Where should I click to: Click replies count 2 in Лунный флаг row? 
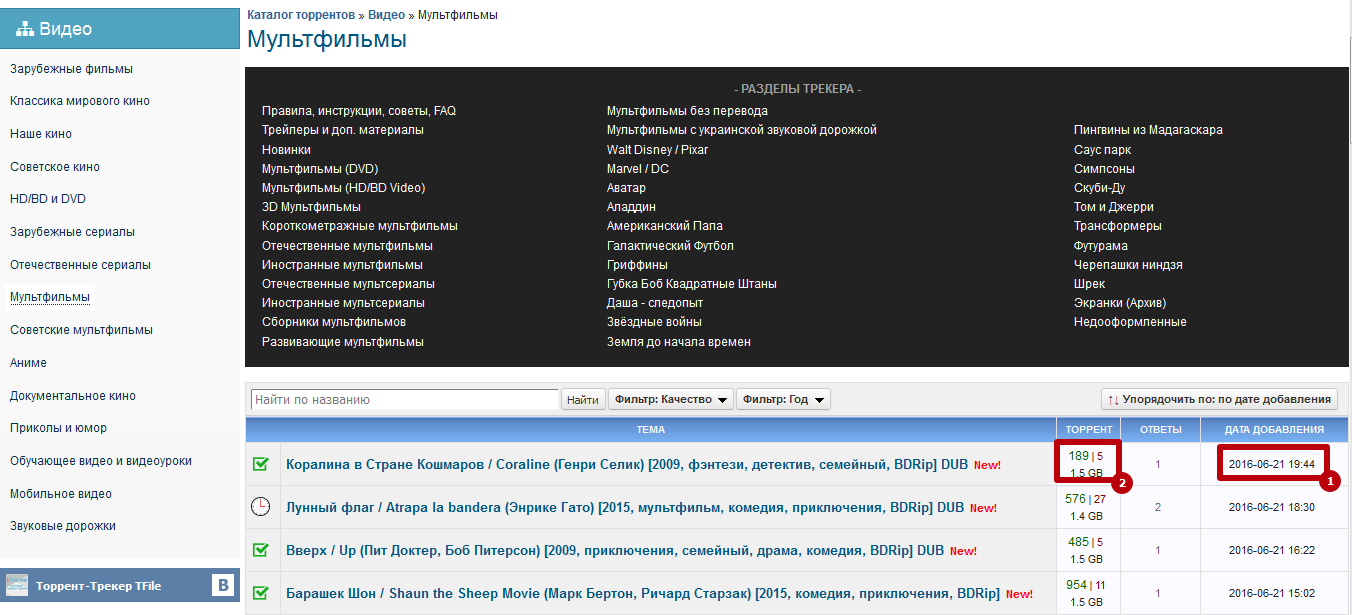click(1158, 507)
